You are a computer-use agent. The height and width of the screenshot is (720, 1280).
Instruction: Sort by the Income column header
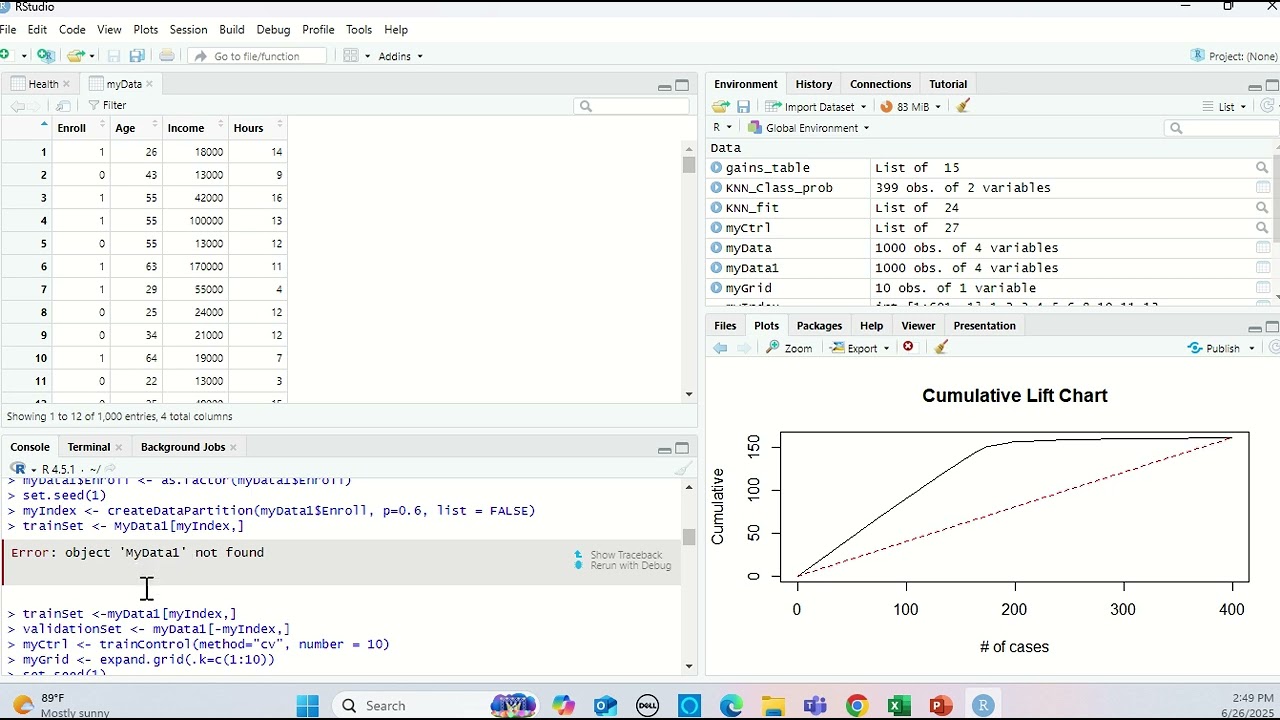coord(194,128)
